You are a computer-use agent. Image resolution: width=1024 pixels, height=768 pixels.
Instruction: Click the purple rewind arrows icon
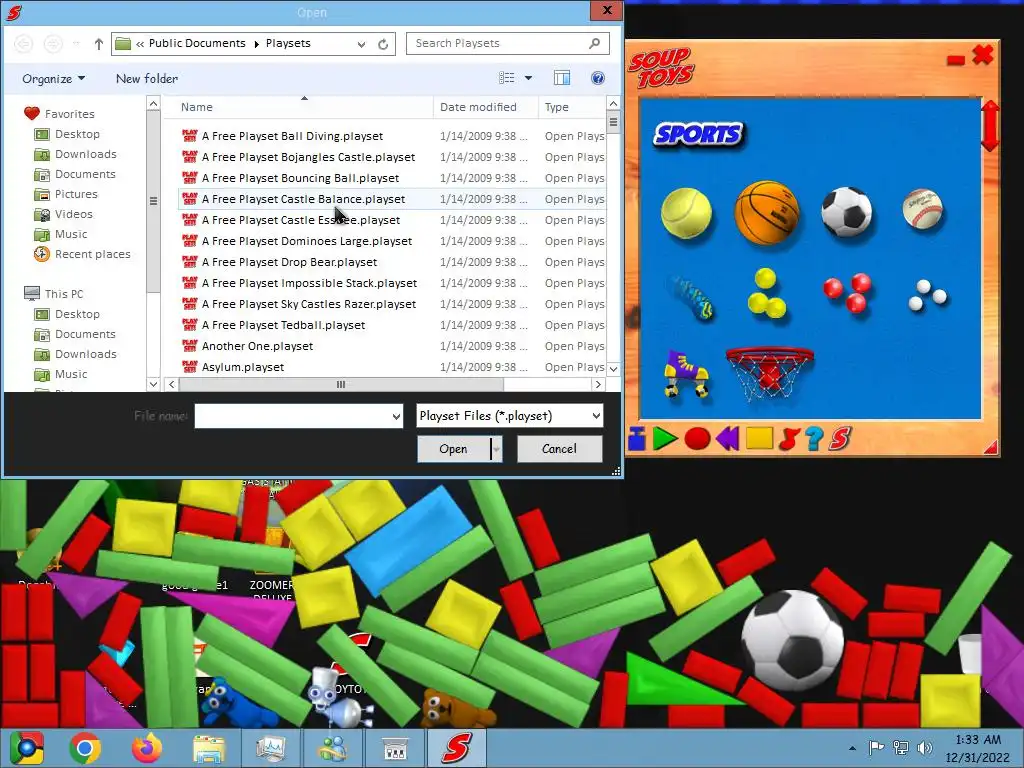[728, 438]
